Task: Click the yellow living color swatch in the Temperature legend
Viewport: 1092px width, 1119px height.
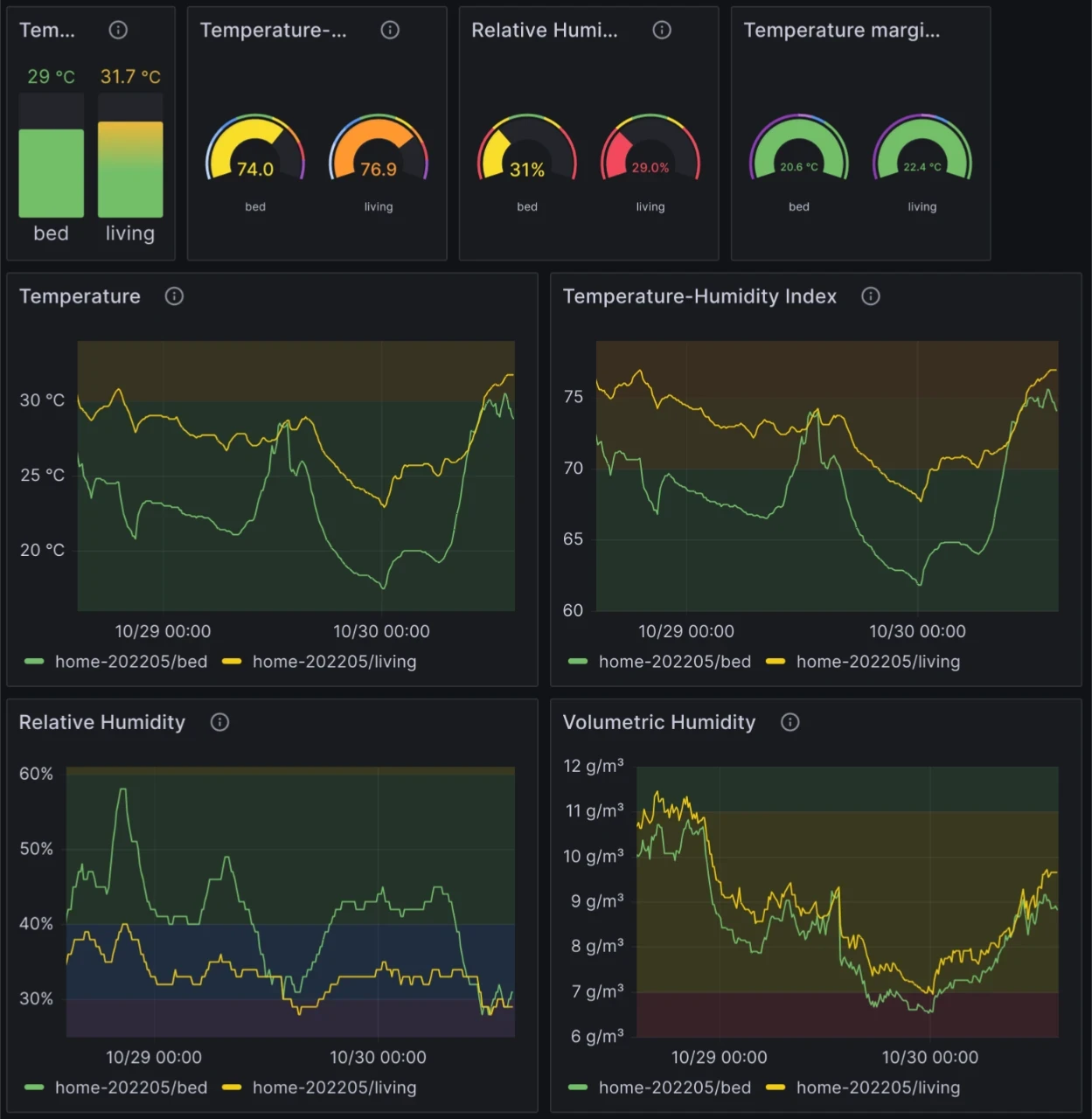Action: pyautogui.click(x=232, y=662)
